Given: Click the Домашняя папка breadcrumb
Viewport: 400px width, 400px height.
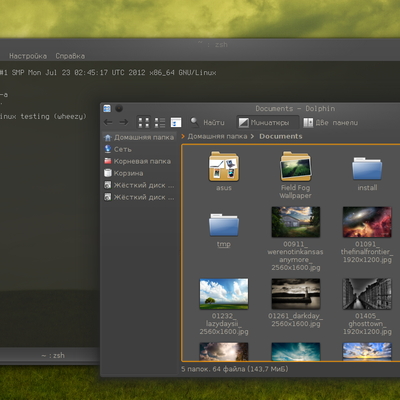Looking at the screenshot, I should (217, 136).
